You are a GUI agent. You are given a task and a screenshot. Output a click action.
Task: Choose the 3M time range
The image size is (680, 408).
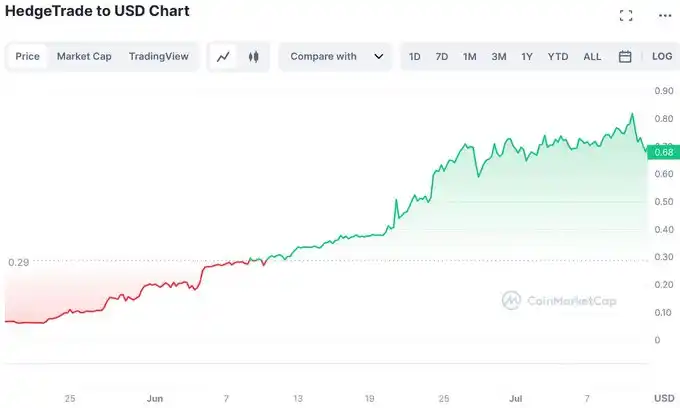point(498,57)
